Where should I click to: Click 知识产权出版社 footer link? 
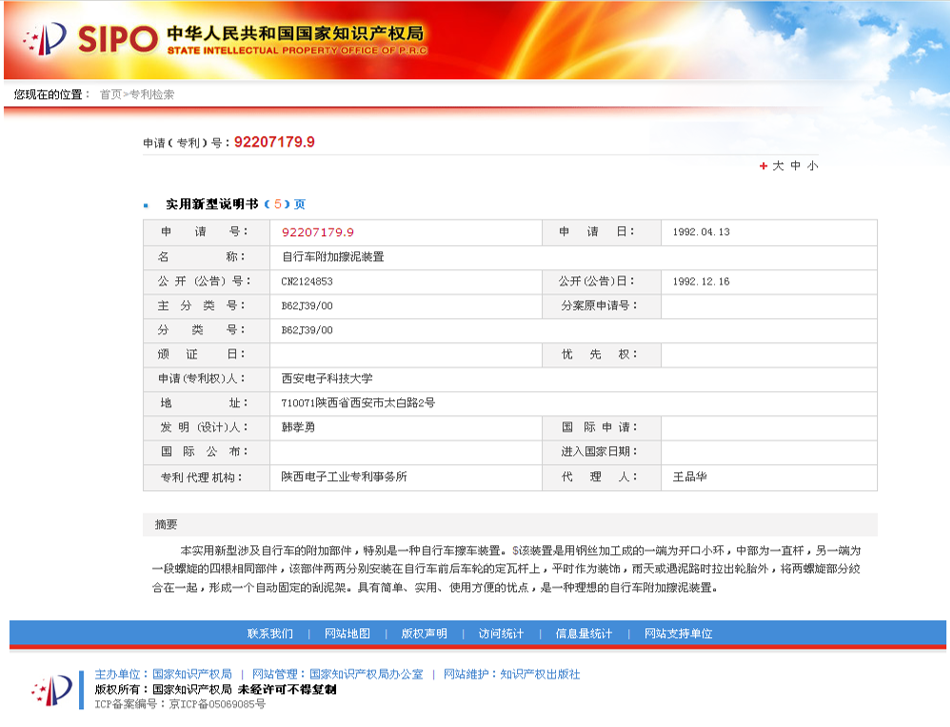click(x=540, y=674)
